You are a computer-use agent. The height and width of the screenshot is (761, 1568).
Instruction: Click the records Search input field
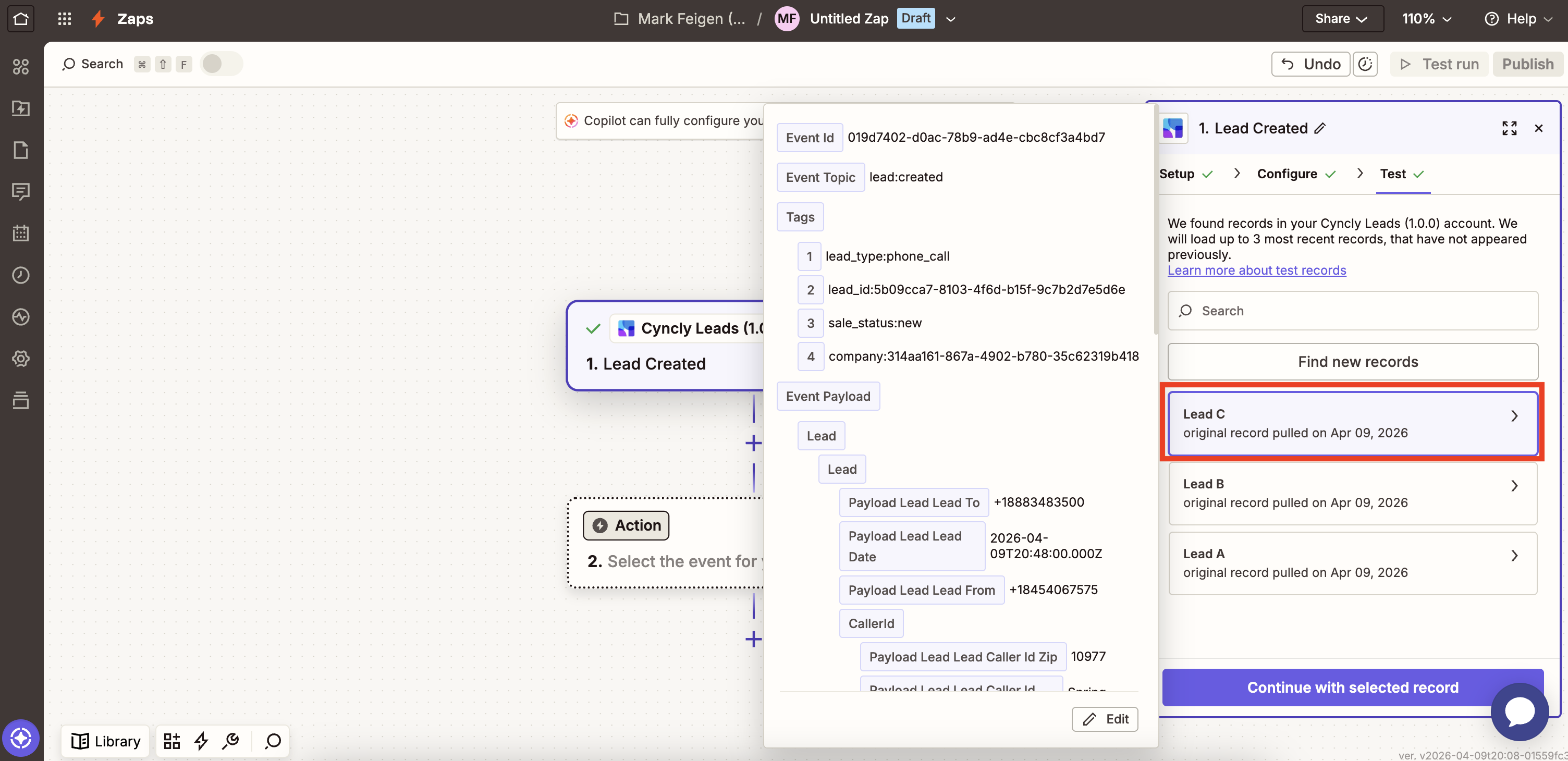1353,311
